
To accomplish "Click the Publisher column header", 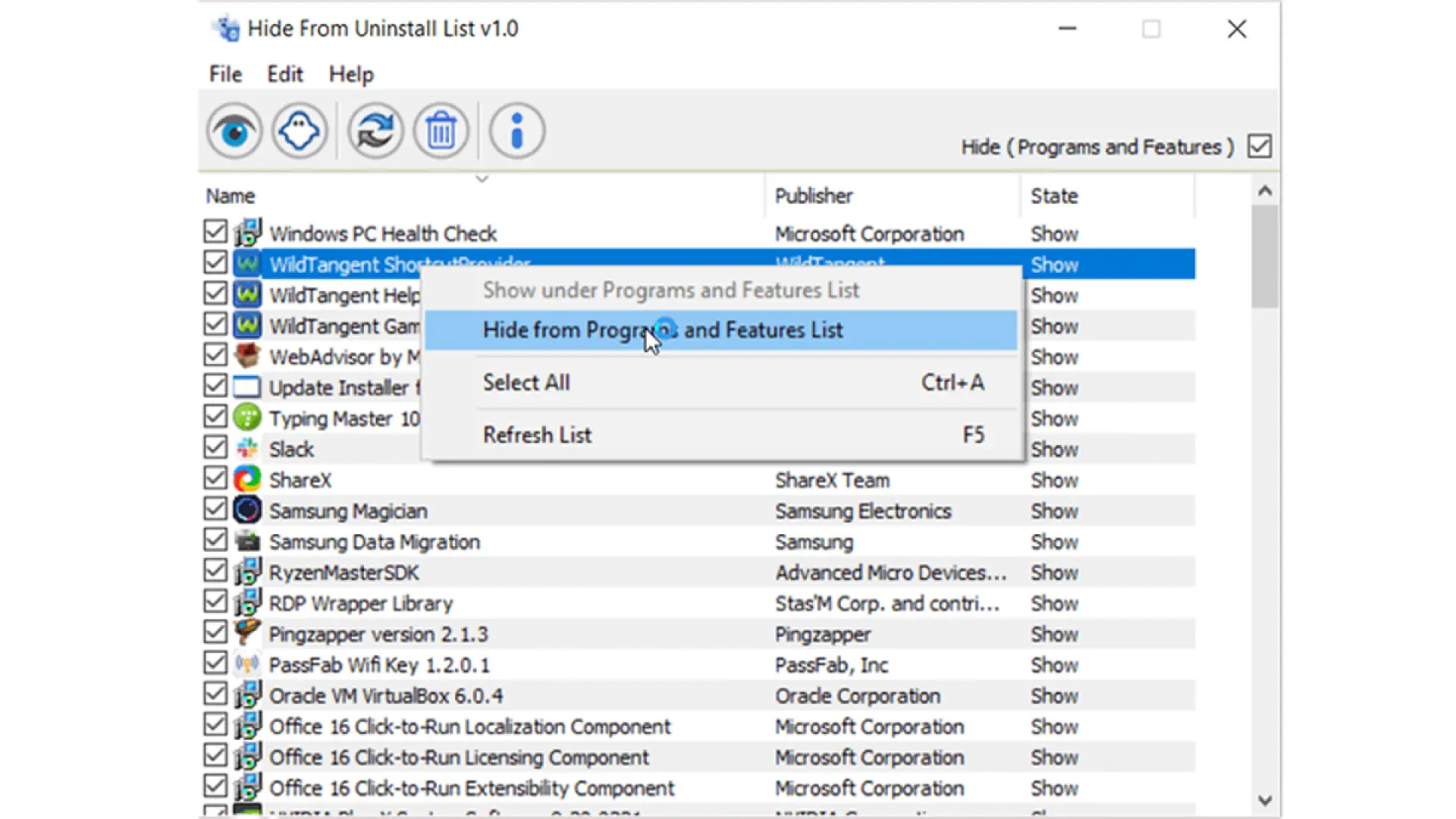I will click(x=814, y=196).
